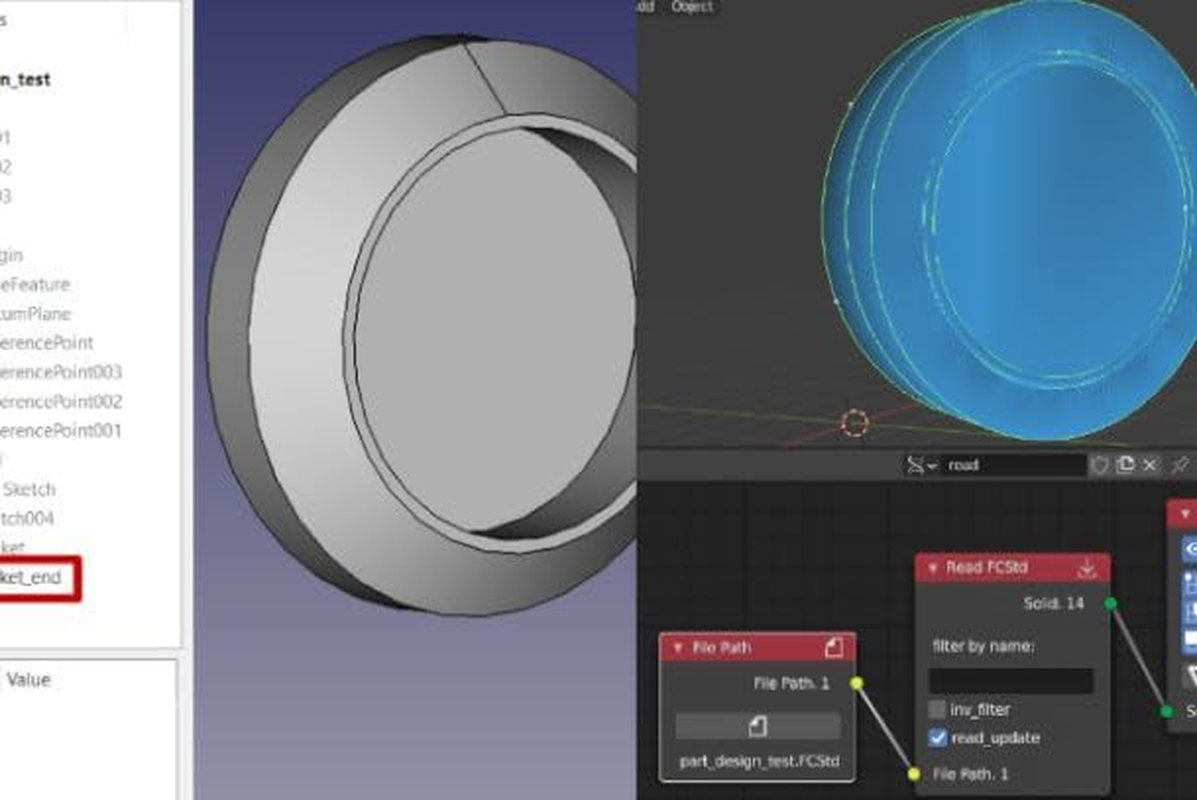Image resolution: width=1197 pixels, height=800 pixels.
Task: Click the Solid.14 output socket on Read FCStd
Action: [1108, 604]
